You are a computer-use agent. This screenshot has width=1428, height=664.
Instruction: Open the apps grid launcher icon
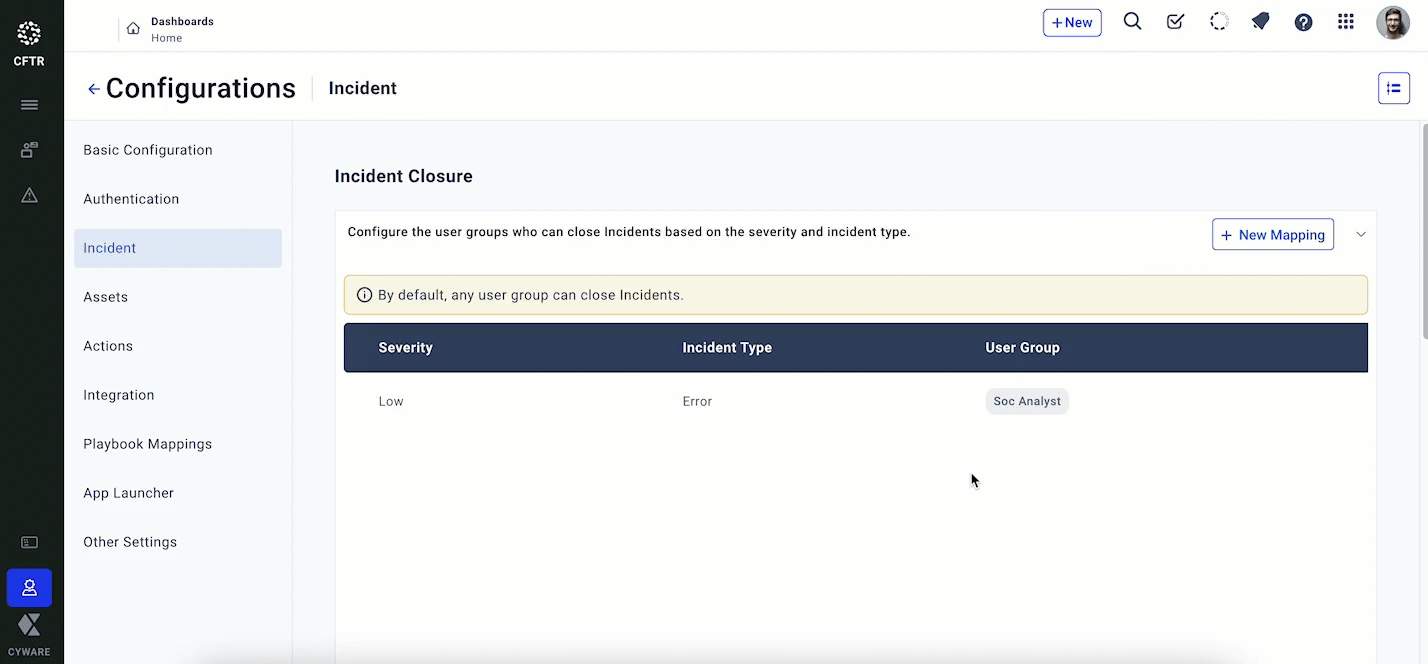(1346, 22)
